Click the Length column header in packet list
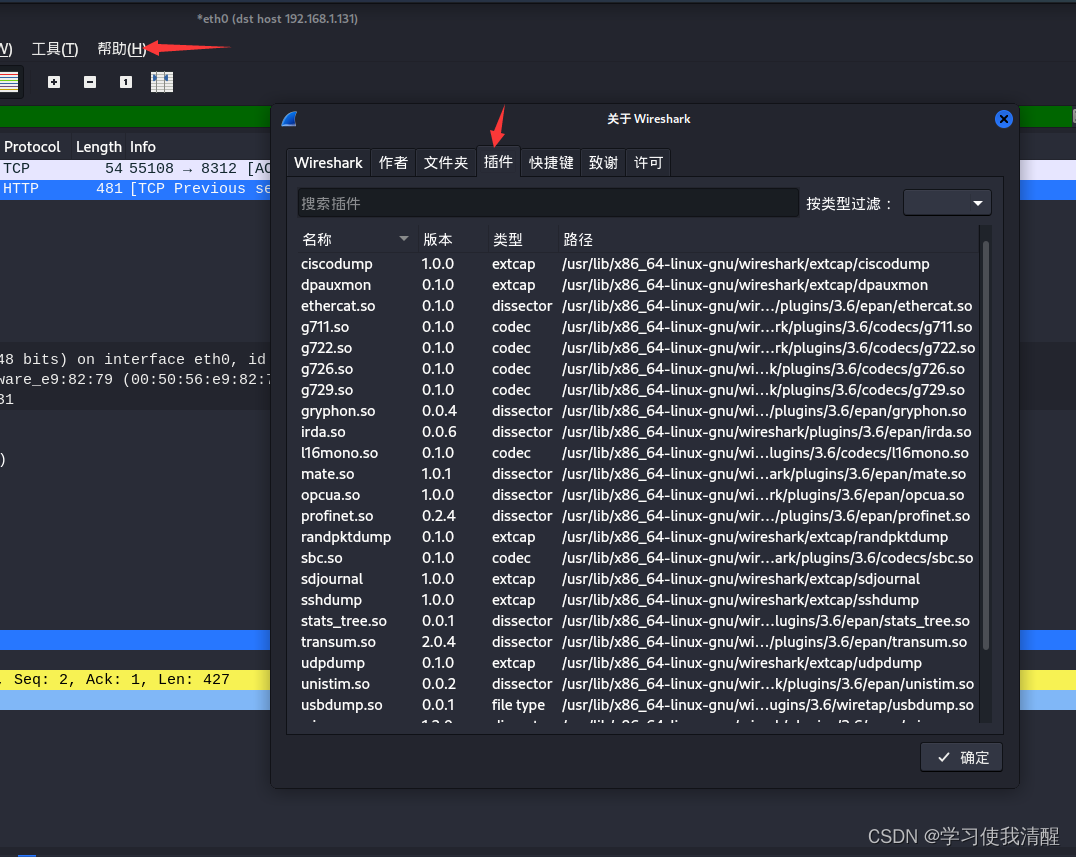1076x857 pixels. coord(98,147)
